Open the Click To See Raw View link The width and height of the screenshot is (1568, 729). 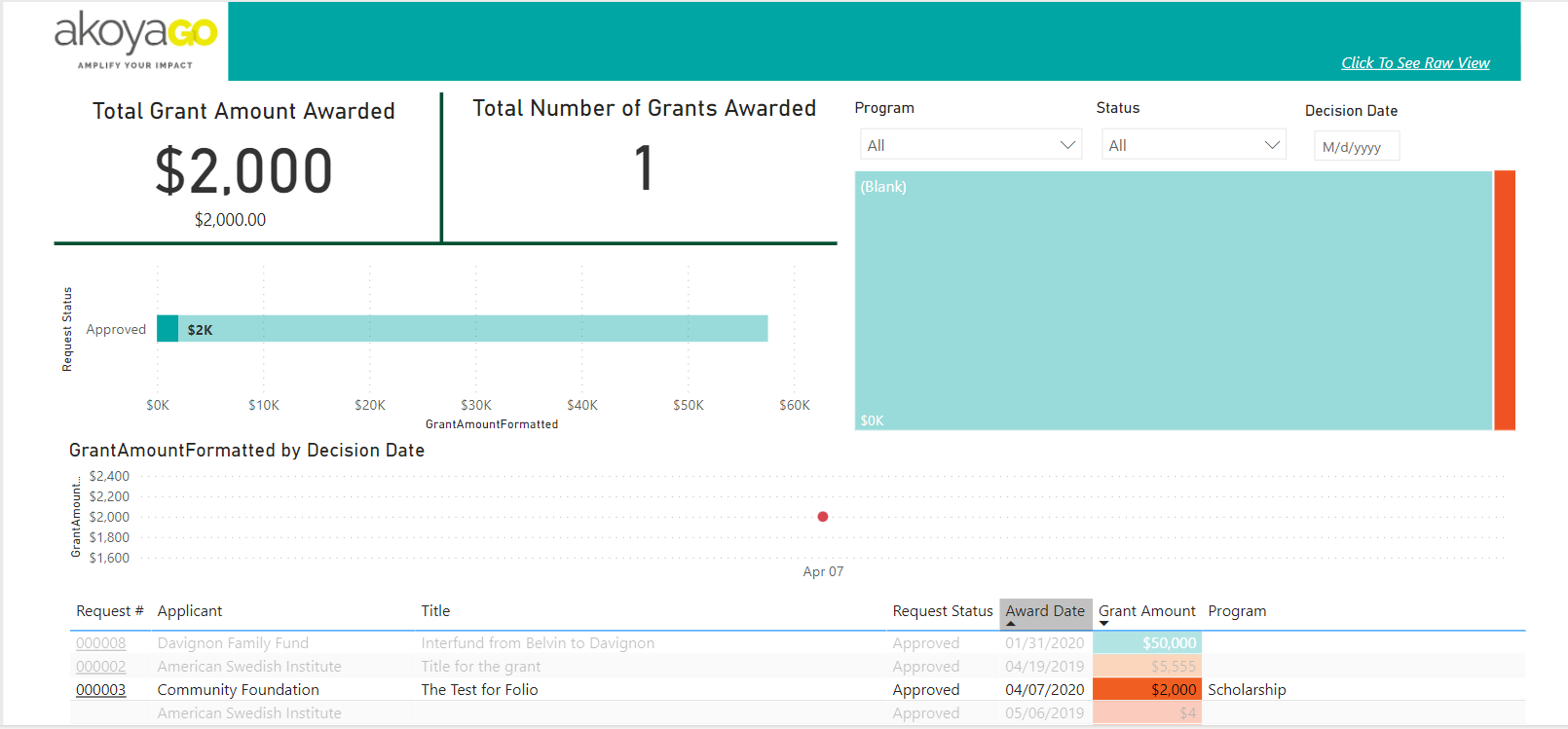(x=1415, y=62)
